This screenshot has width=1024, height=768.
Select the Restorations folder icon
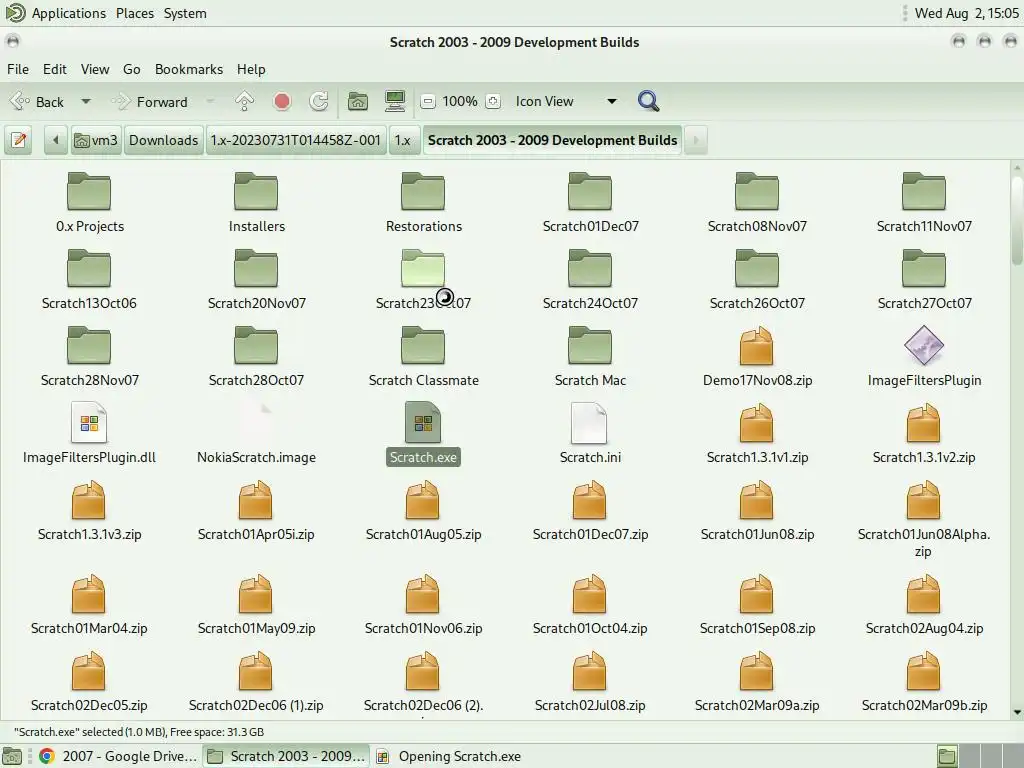423,191
